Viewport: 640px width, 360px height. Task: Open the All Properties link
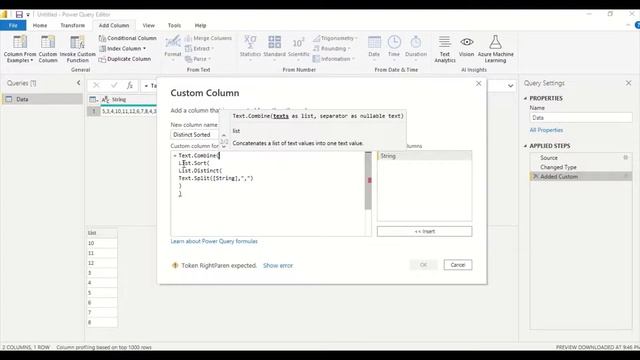click(x=546, y=130)
